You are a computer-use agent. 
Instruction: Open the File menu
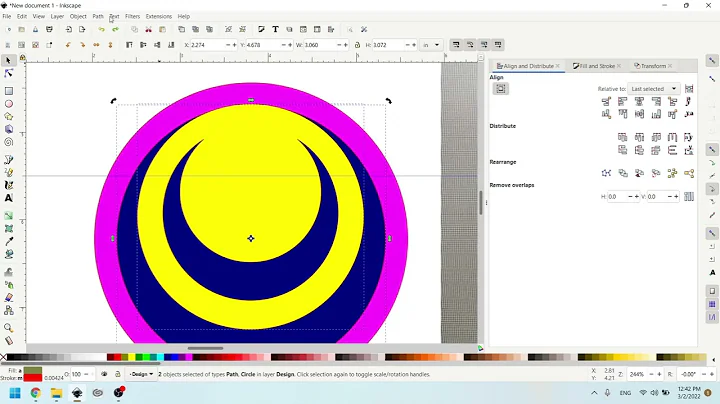coord(6,16)
